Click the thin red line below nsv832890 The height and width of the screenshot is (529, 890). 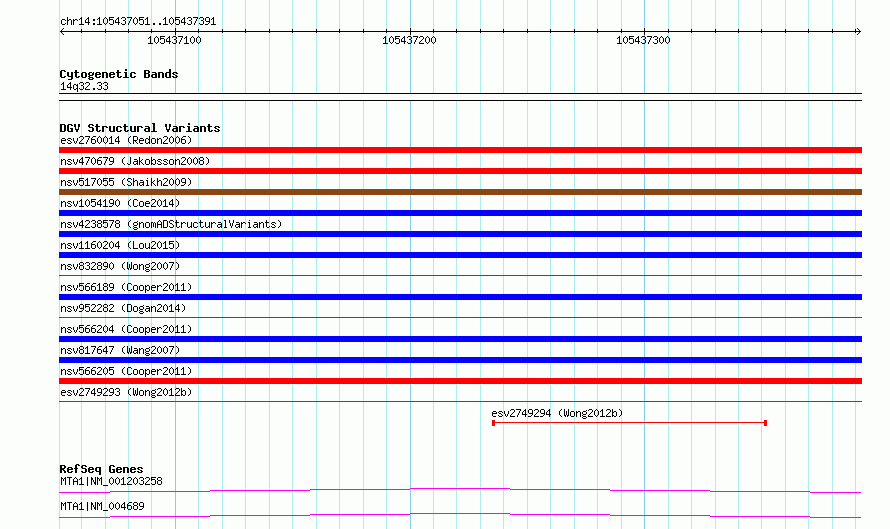[460, 276]
